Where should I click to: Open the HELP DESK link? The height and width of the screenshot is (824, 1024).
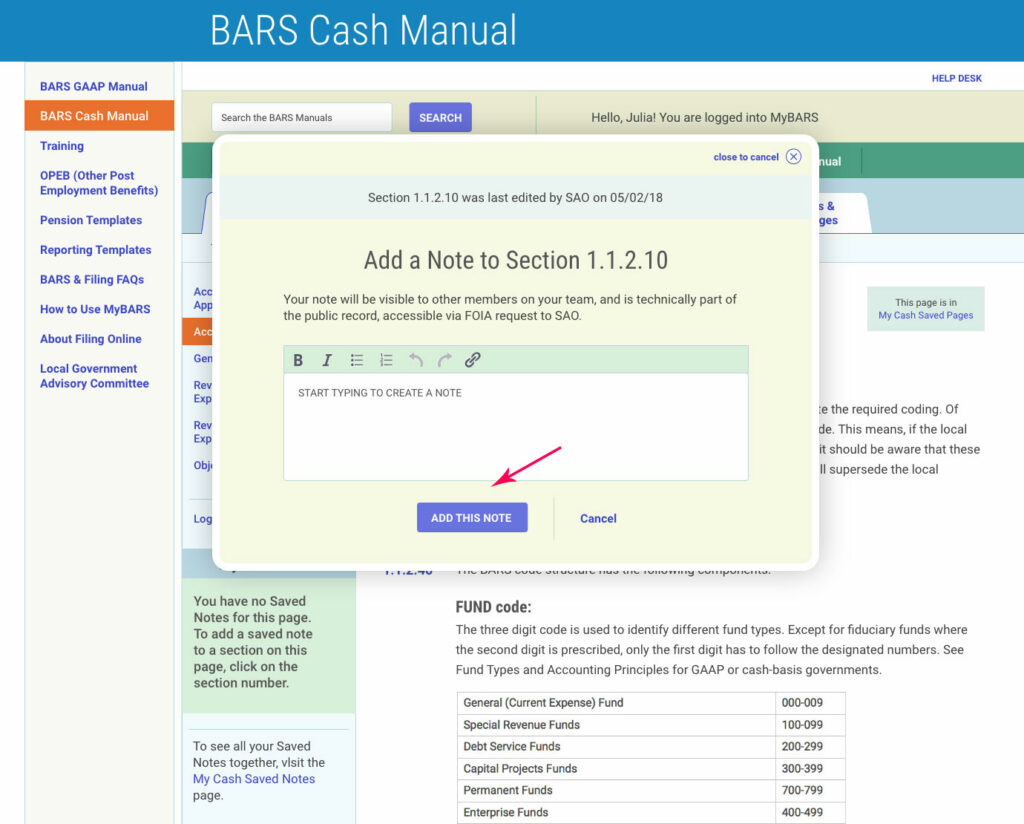tap(956, 78)
